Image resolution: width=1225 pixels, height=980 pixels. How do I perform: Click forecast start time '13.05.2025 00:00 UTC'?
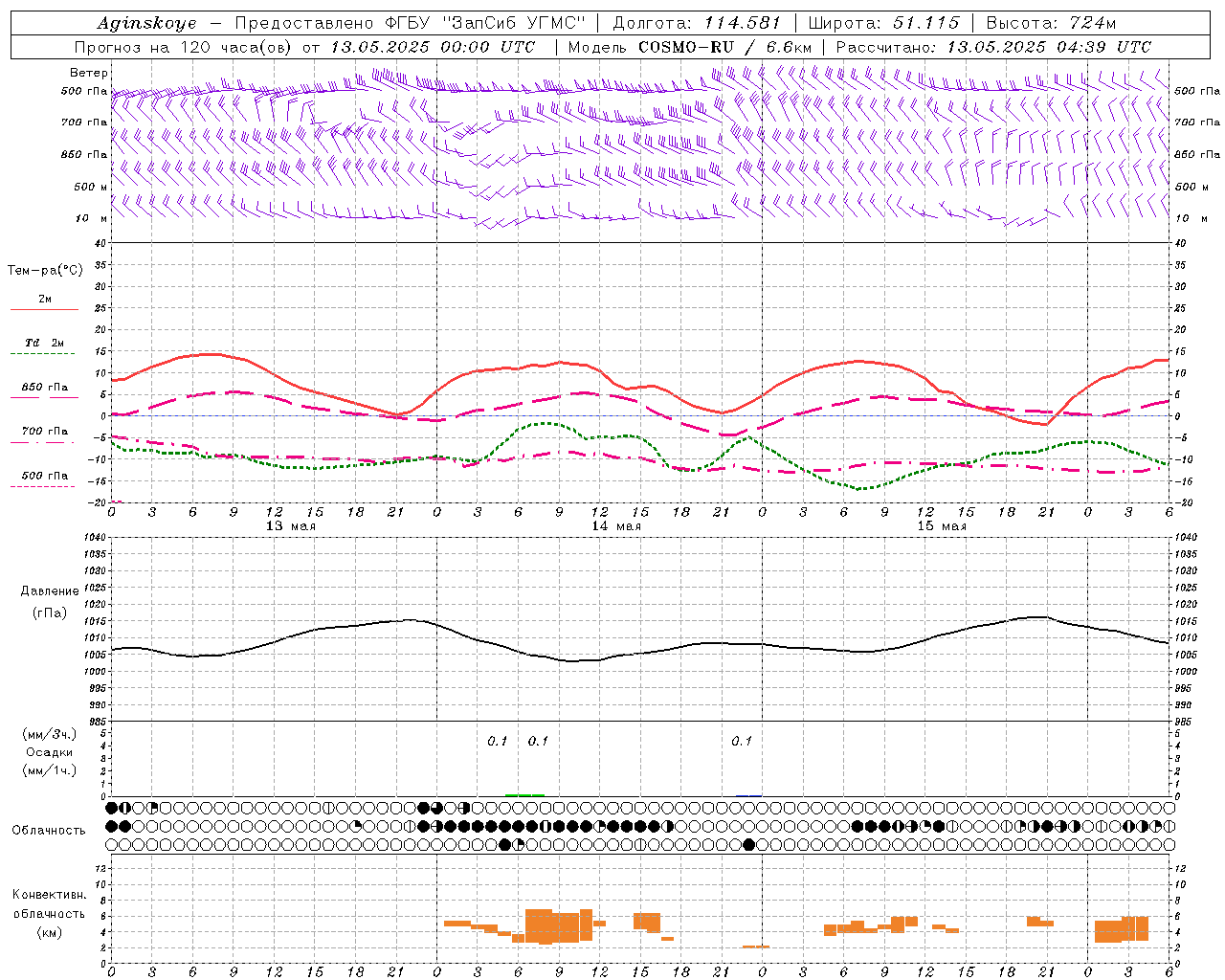coord(433,47)
